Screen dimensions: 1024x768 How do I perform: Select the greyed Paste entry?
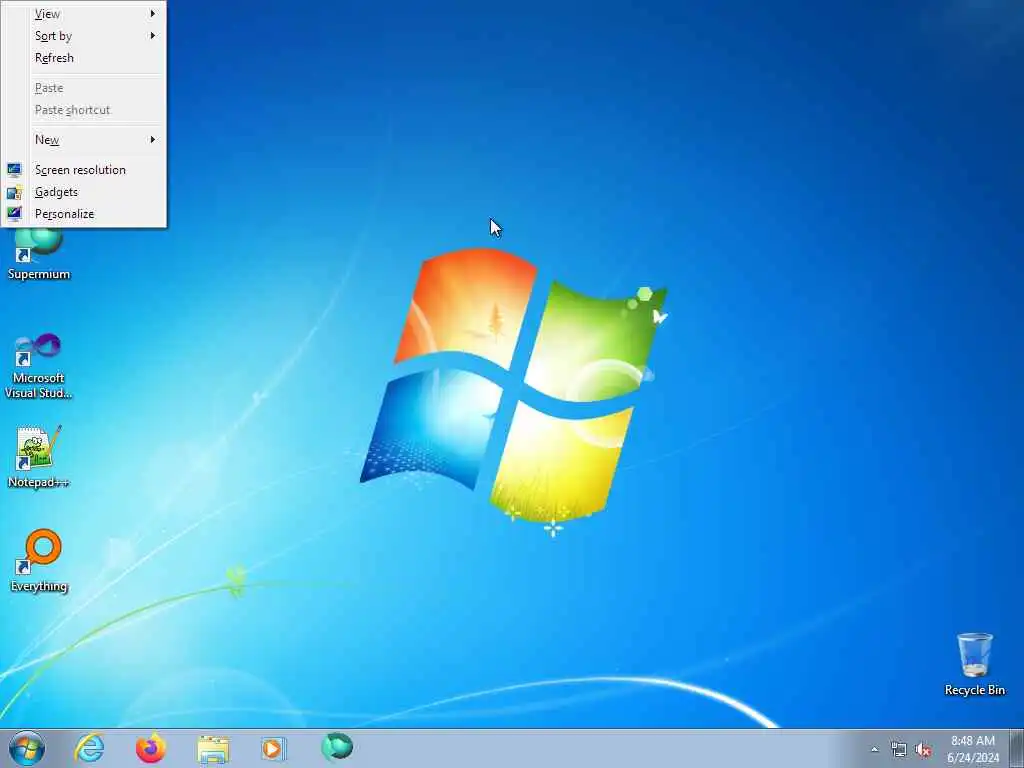click(84, 88)
